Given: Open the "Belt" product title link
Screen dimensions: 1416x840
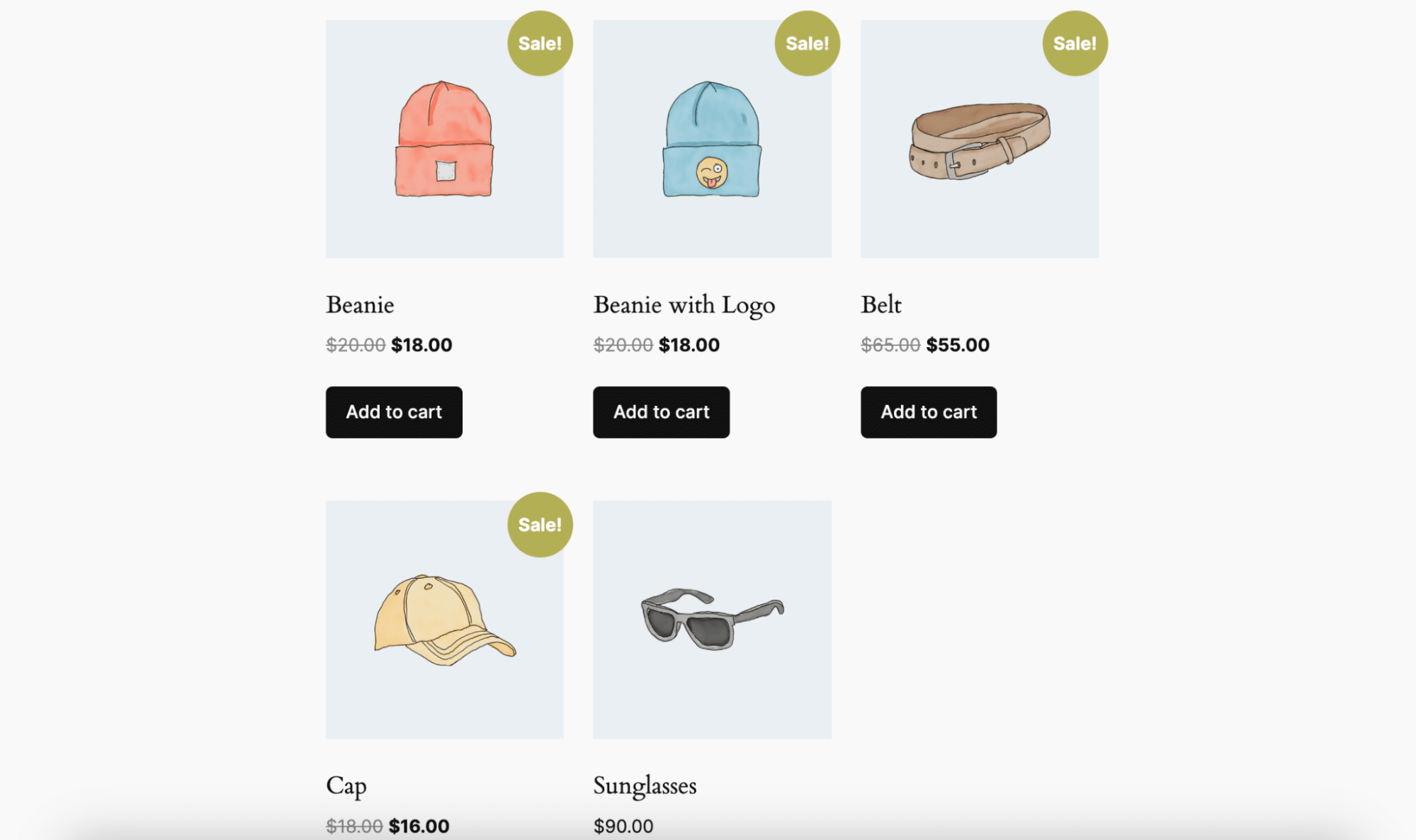Looking at the screenshot, I should (880, 305).
